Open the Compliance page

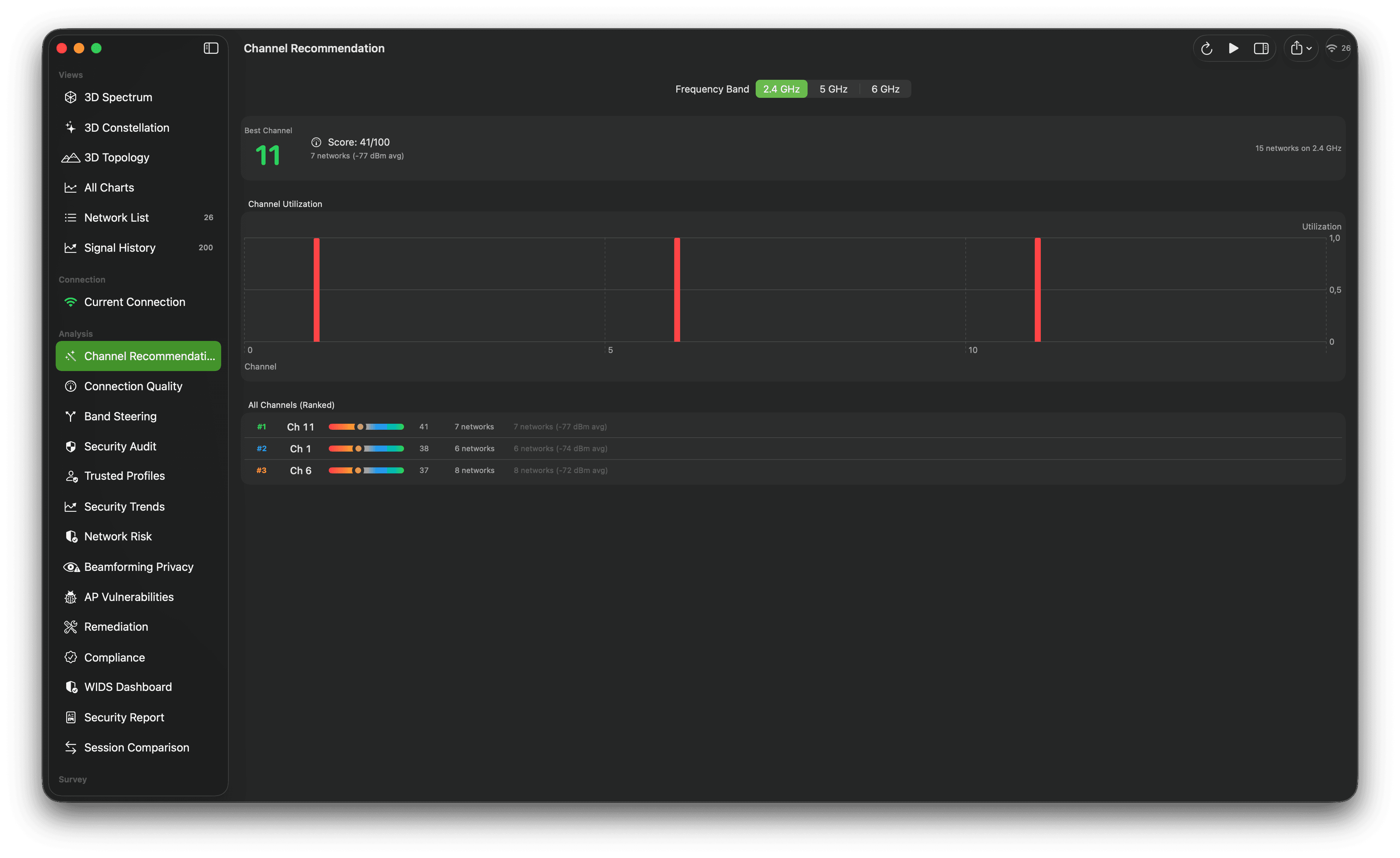tap(138, 657)
